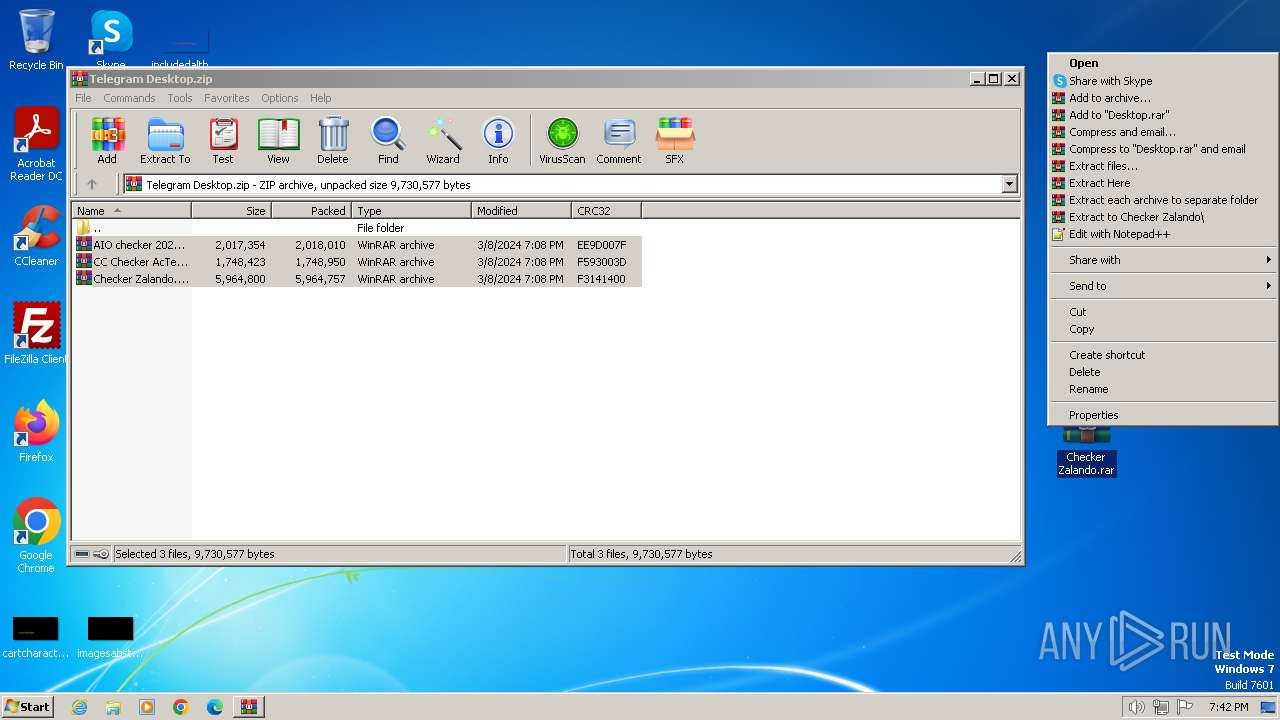This screenshot has width=1280, height=720.
Task: Choose Compress to "Desktop.rar" and email
Action: coord(1162,149)
